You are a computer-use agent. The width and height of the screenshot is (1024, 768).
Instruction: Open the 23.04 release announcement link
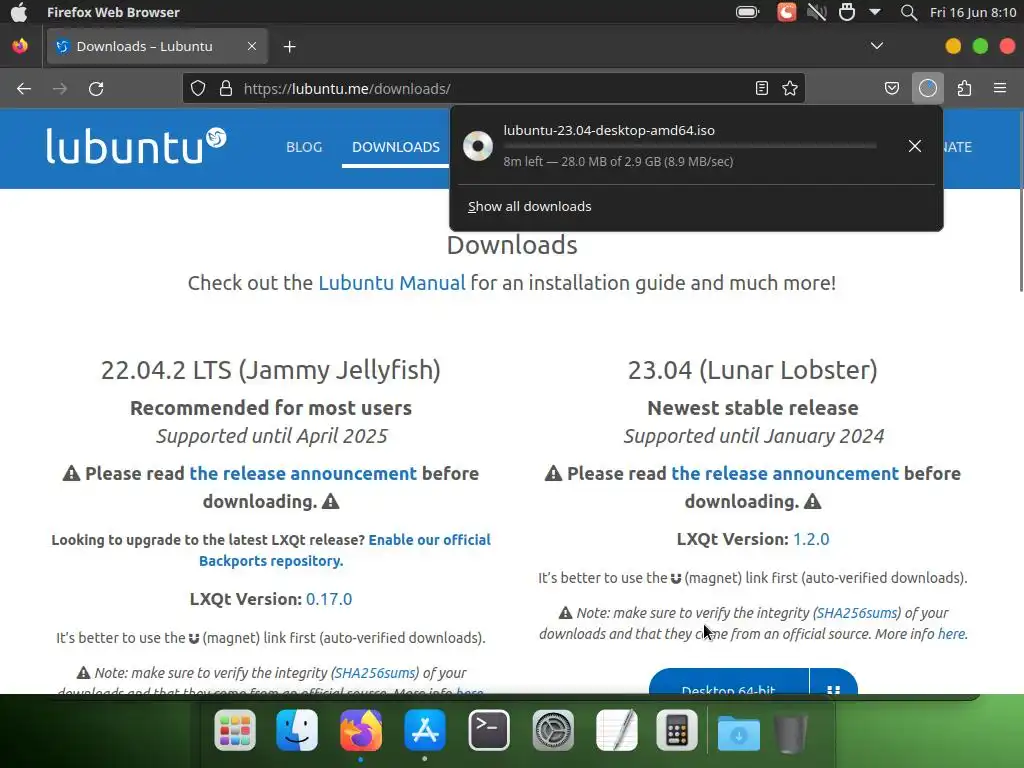(x=785, y=473)
